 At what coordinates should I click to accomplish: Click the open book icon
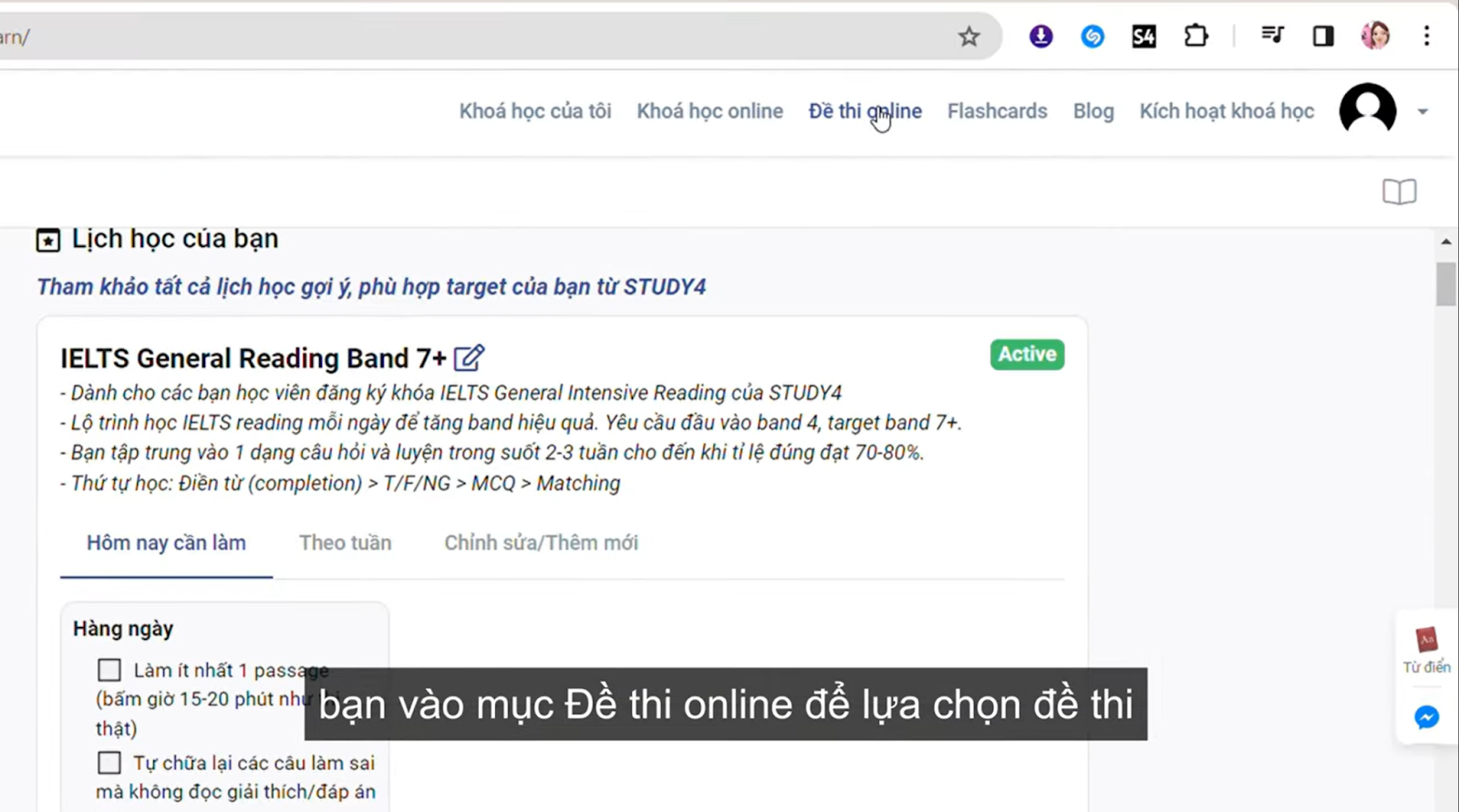tap(1399, 192)
